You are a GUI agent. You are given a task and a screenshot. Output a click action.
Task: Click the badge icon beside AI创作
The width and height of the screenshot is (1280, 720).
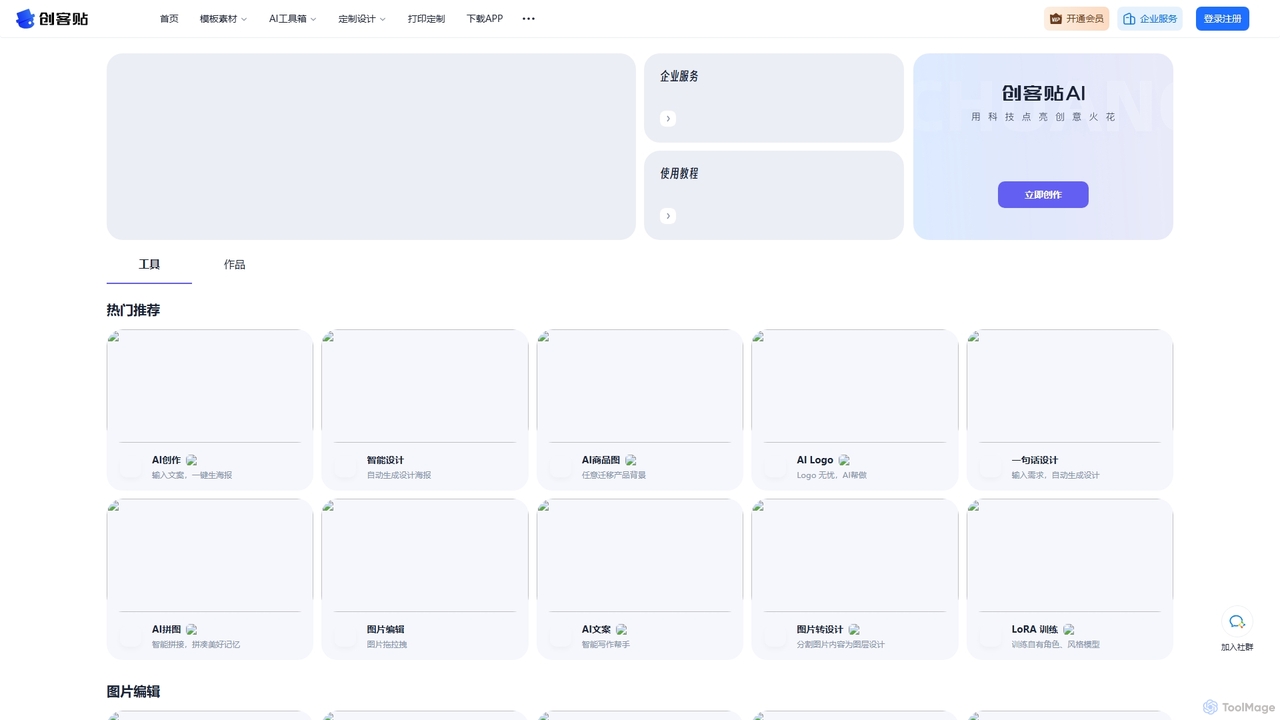pyautogui.click(x=192, y=460)
